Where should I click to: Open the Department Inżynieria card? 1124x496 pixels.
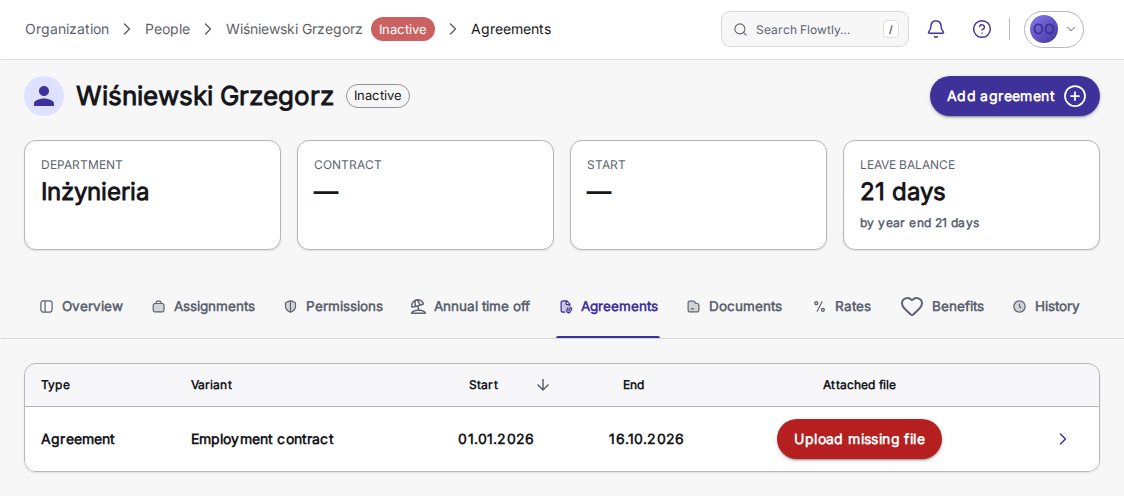click(x=153, y=195)
